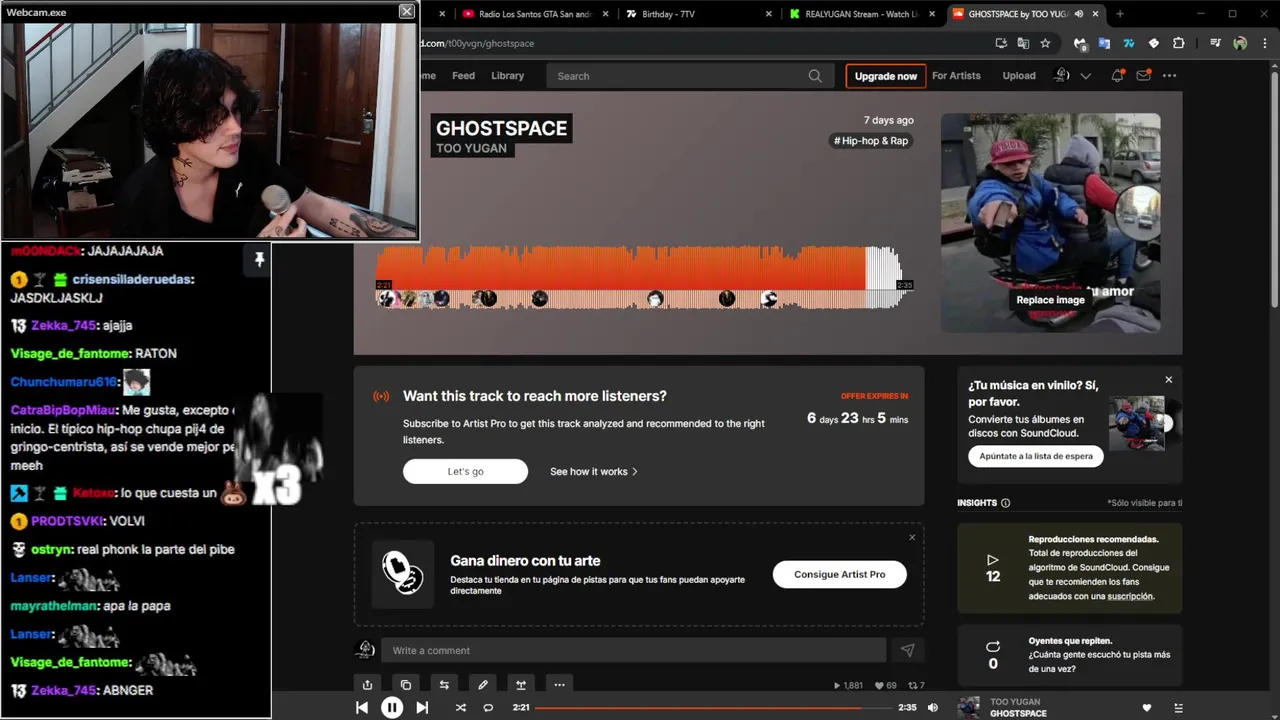Click the playback progress bar
Image resolution: width=1280 pixels, height=720 pixels.
[712, 708]
